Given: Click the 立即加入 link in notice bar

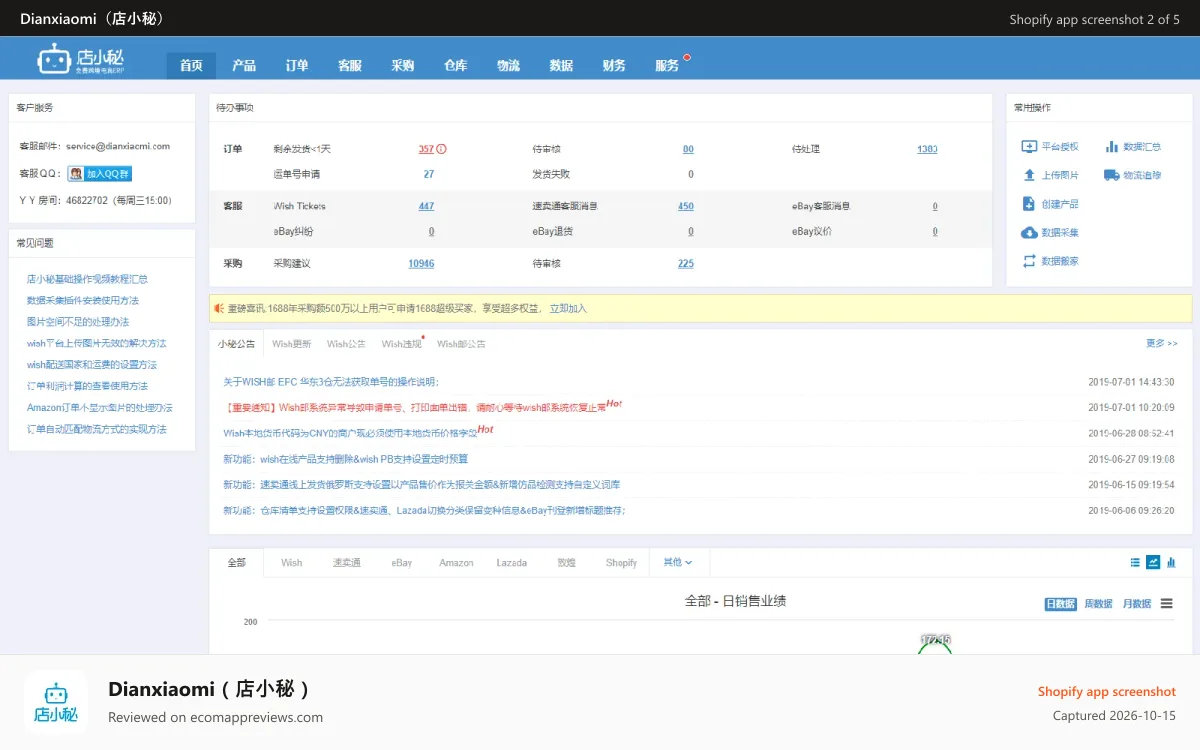Looking at the screenshot, I should [568, 308].
